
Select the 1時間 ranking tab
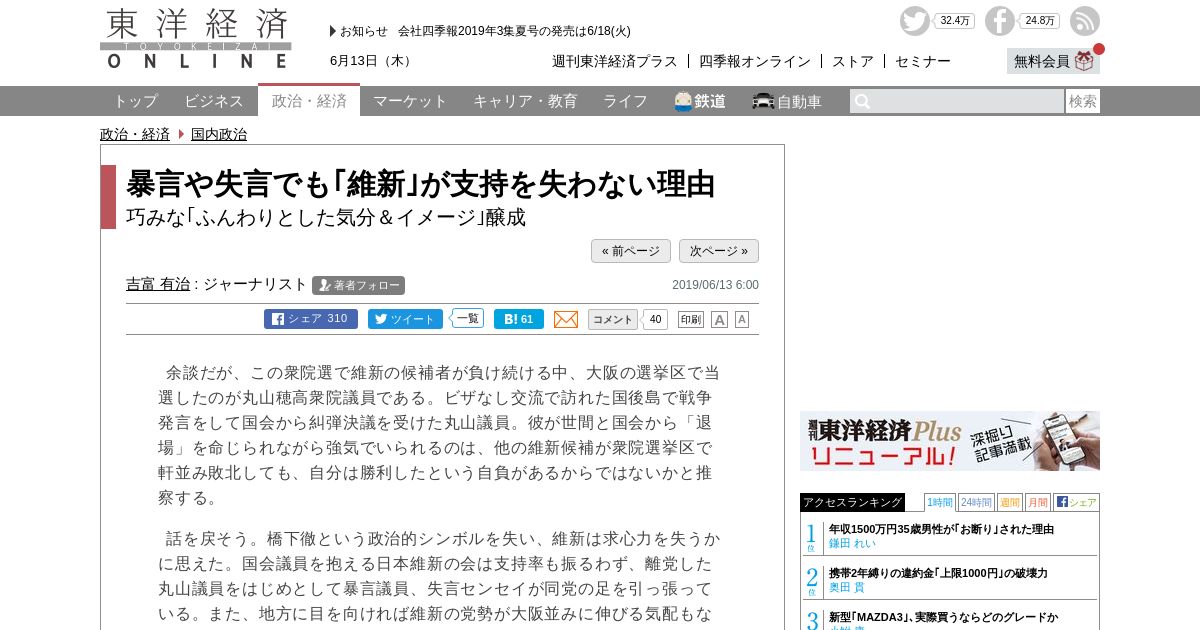(940, 502)
